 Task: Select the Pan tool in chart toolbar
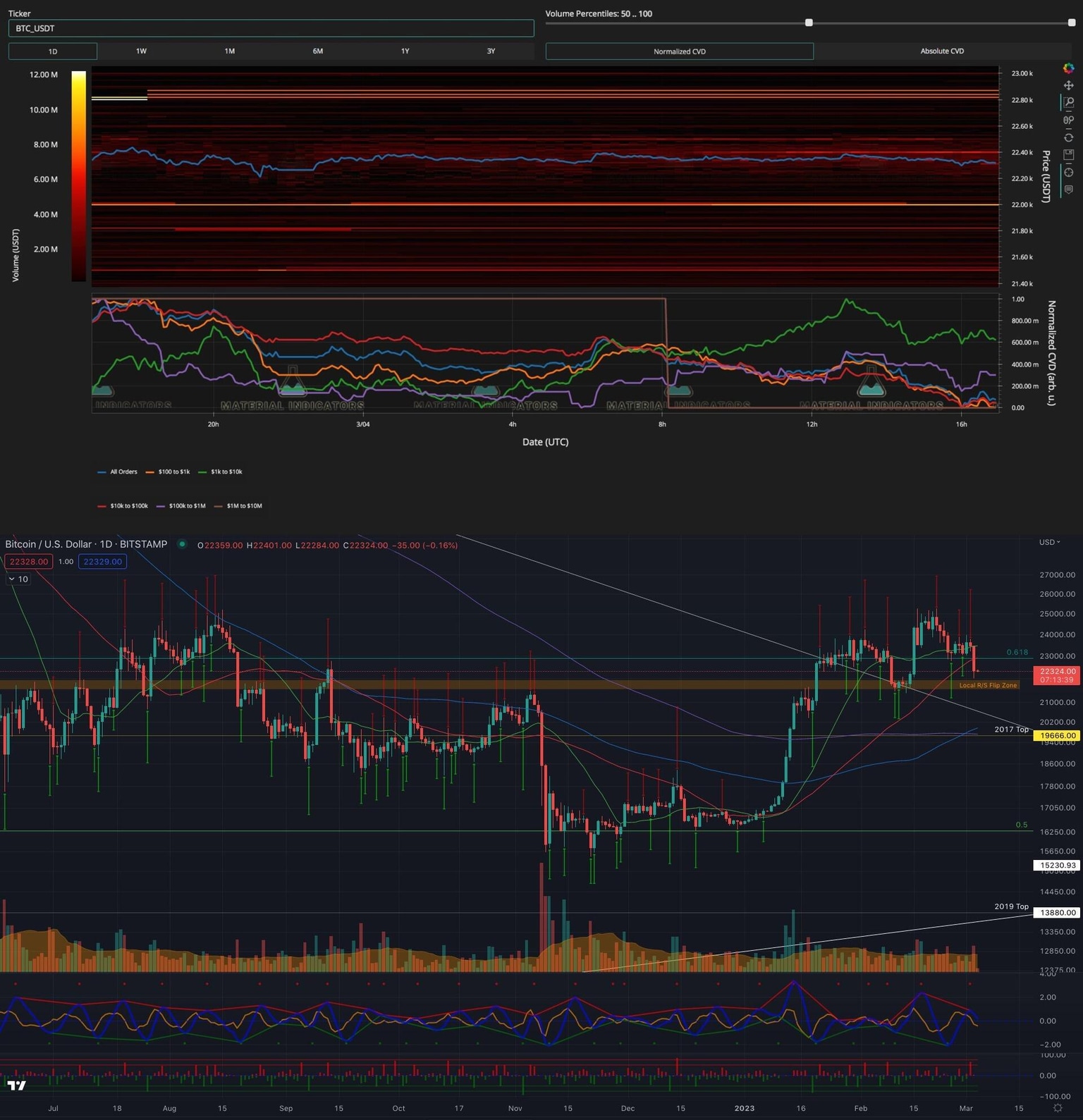[1068, 85]
